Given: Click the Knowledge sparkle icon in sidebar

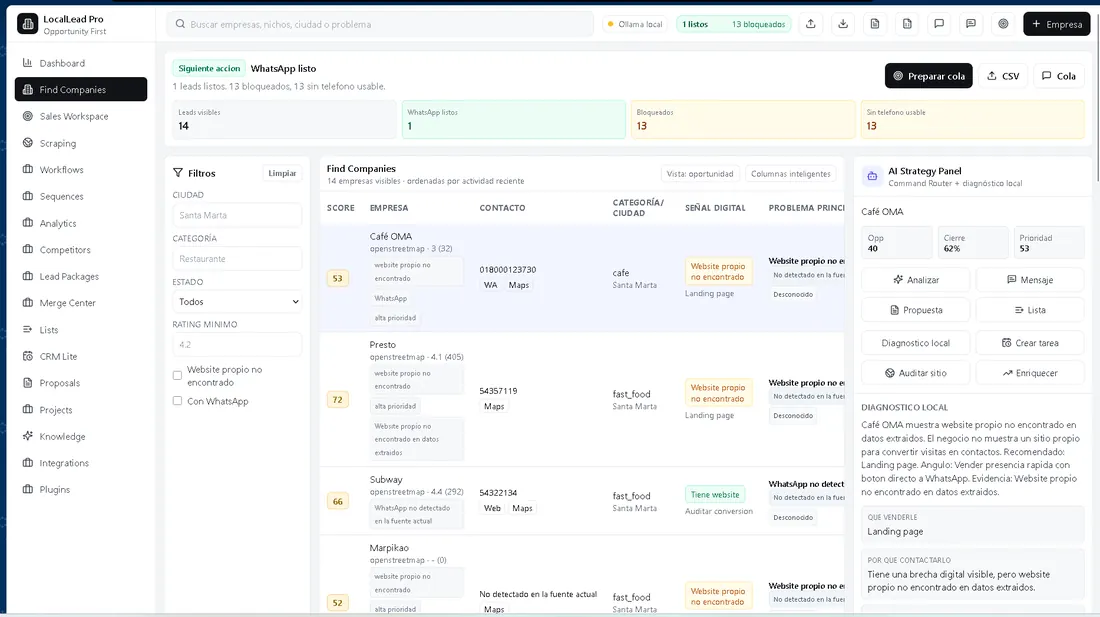Looking at the screenshot, I should tap(27, 435).
